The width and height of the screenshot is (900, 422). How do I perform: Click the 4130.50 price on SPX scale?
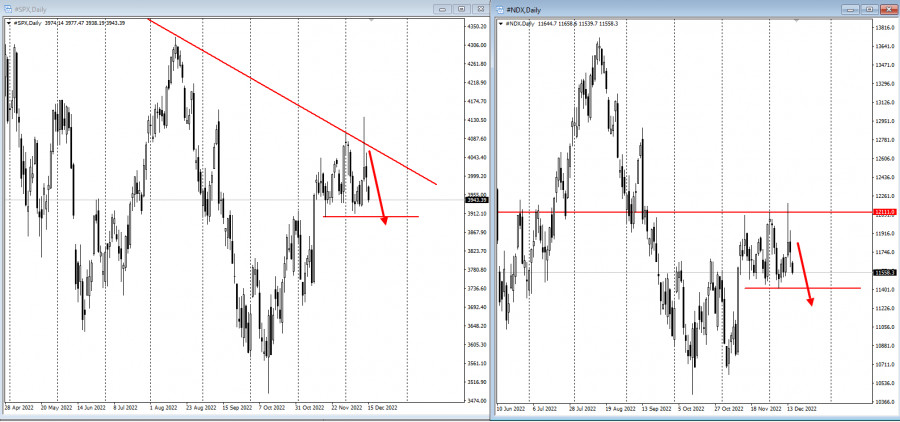[x=478, y=120]
